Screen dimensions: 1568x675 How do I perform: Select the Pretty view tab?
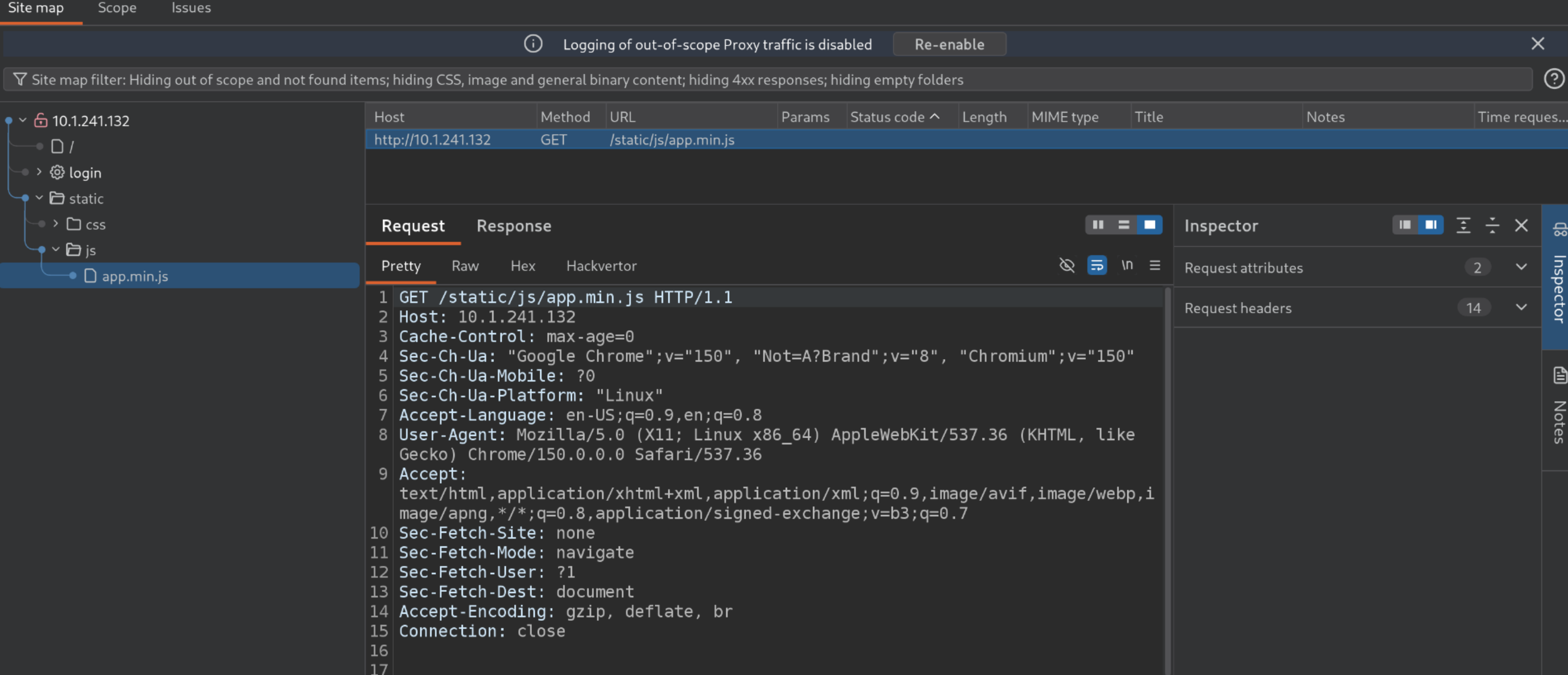point(401,265)
